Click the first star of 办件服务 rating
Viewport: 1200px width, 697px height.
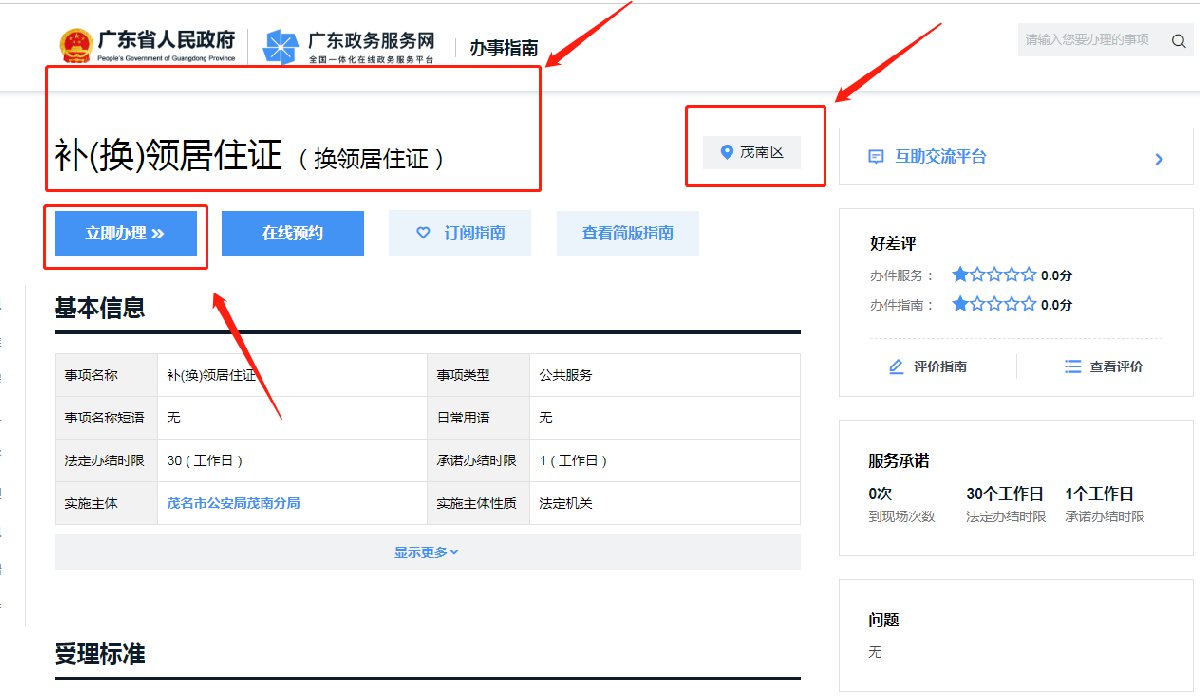coord(960,275)
